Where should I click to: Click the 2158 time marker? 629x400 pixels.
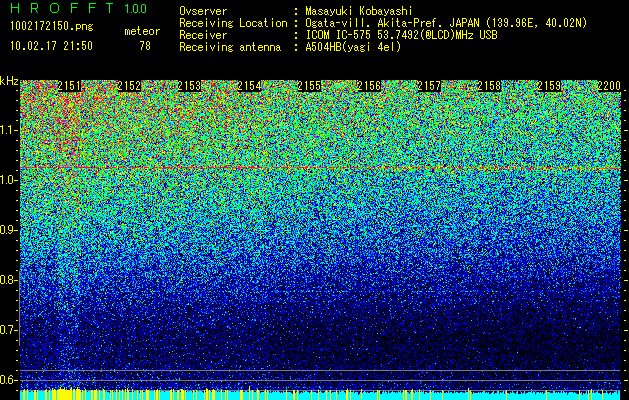489,86
